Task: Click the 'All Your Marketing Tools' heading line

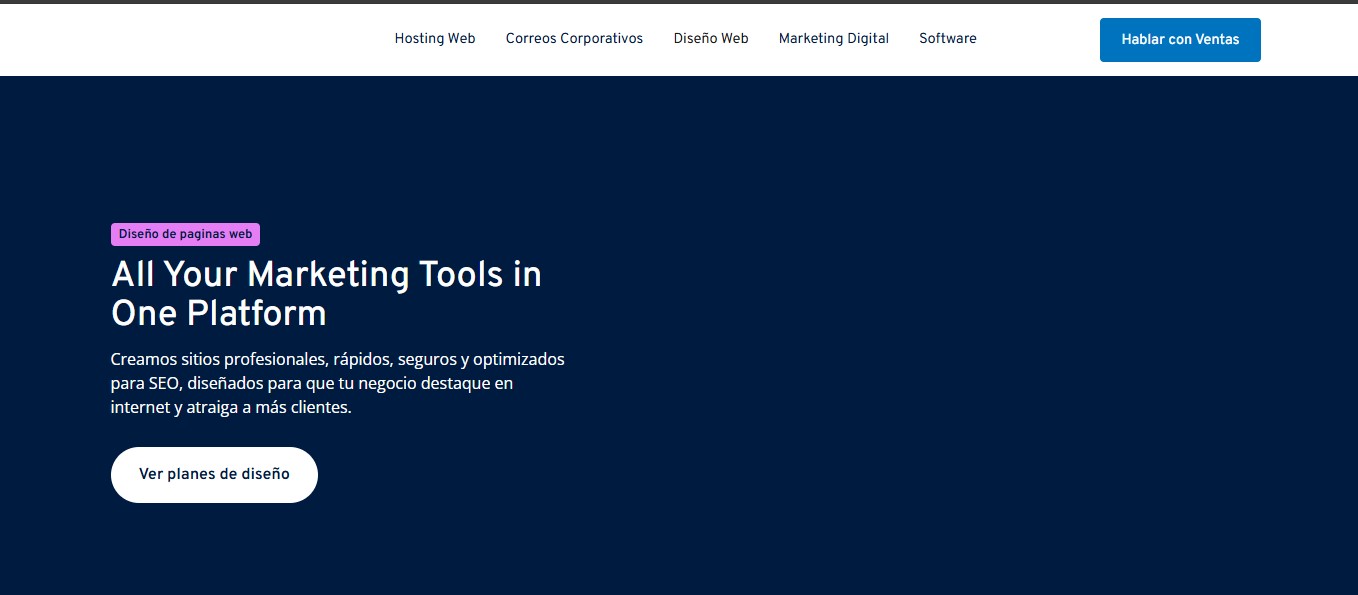Action: (326, 275)
